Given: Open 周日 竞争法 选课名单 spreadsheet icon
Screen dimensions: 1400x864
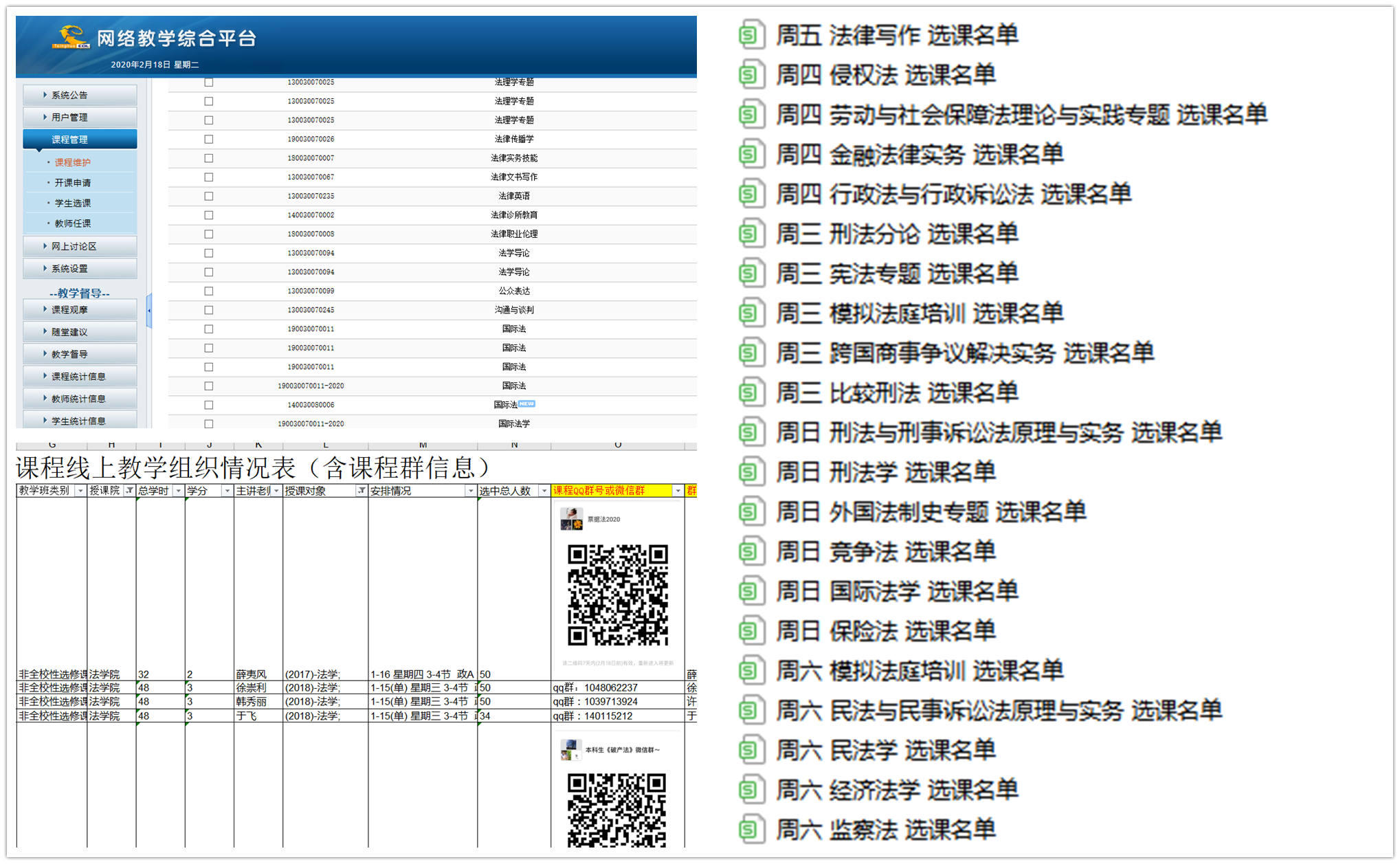Looking at the screenshot, I should 751,551.
